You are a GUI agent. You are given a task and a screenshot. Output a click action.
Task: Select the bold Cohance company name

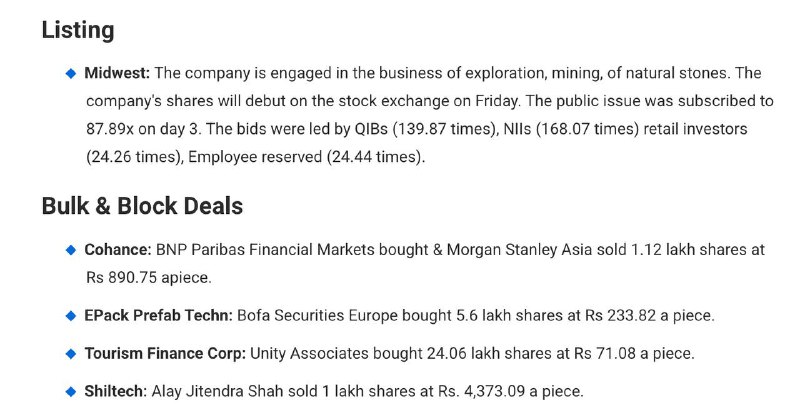(x=118, y=249)
